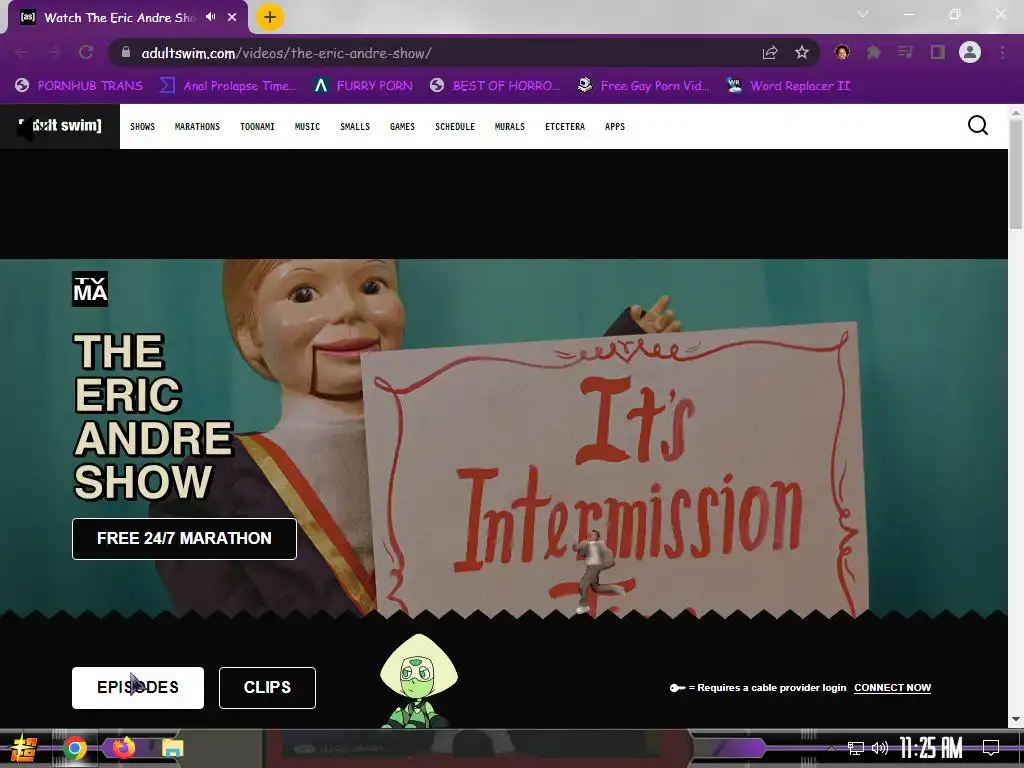Open the Chrome profile menu

point(970,52)
